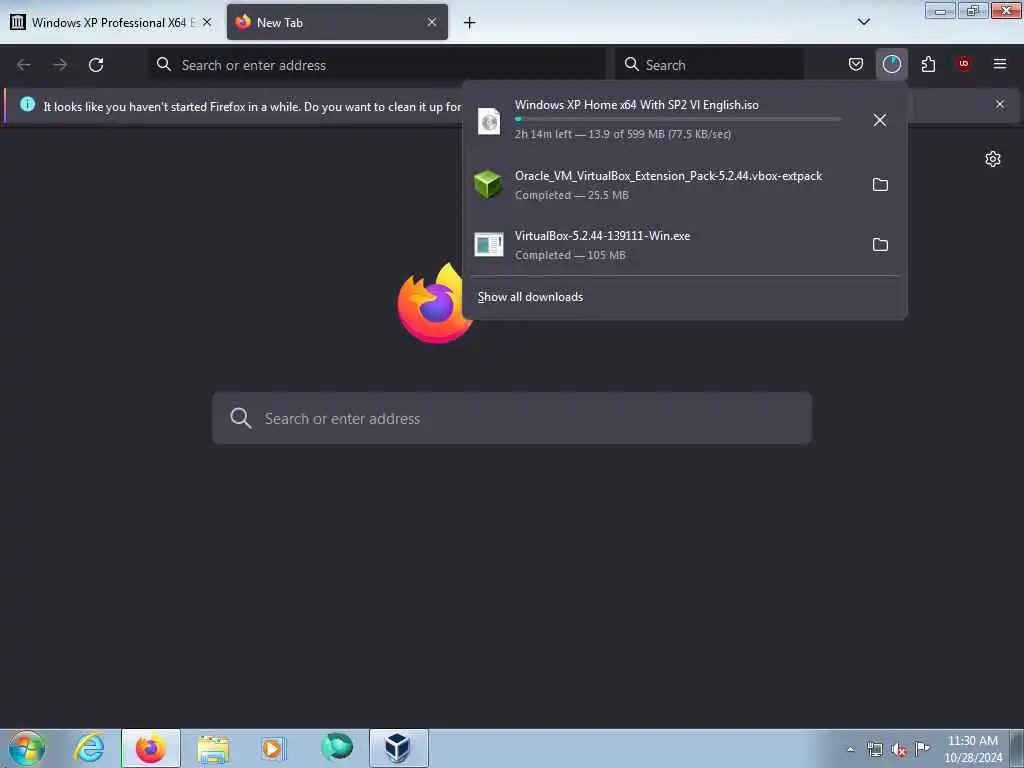Select the Oracle Extension Pack filename

point(668,176)
